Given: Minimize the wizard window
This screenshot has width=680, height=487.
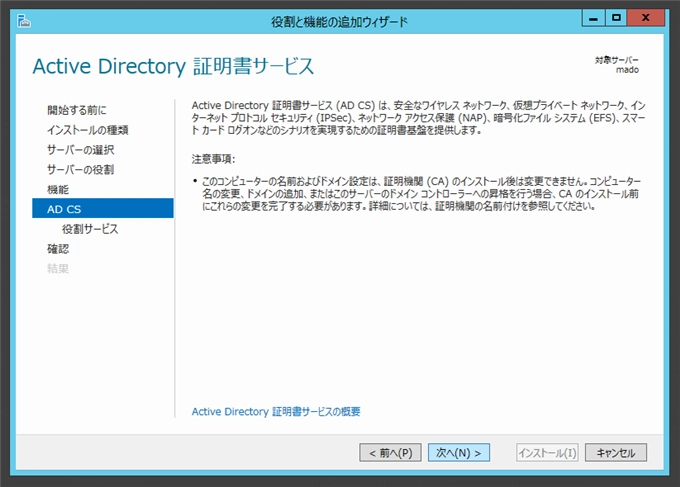Looking at the screenshot, I should [593, 18].
